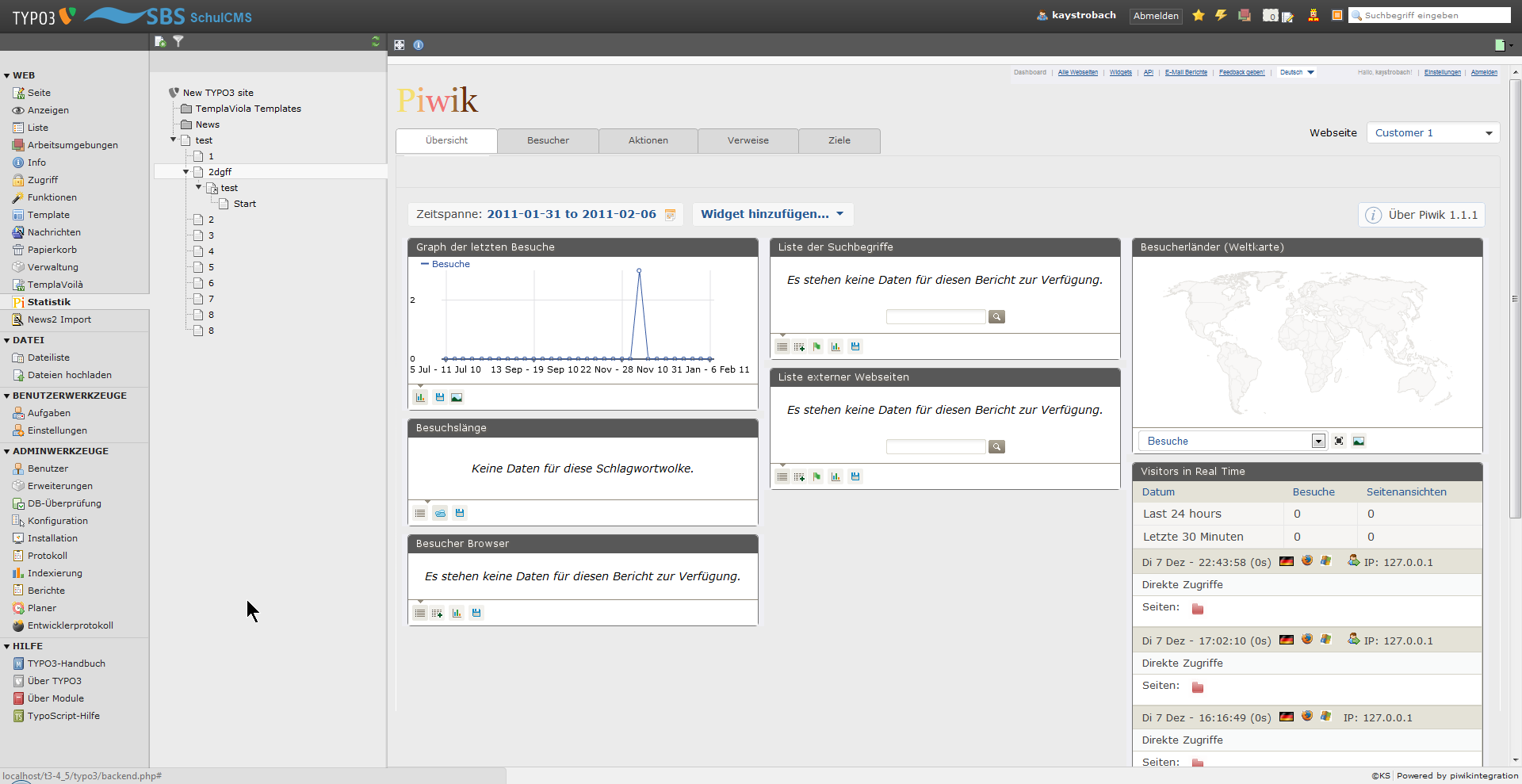This screenshot has height=784, width=1522.
Task: Click the page tree filter funnel icon
Action: tap(178, 41)
